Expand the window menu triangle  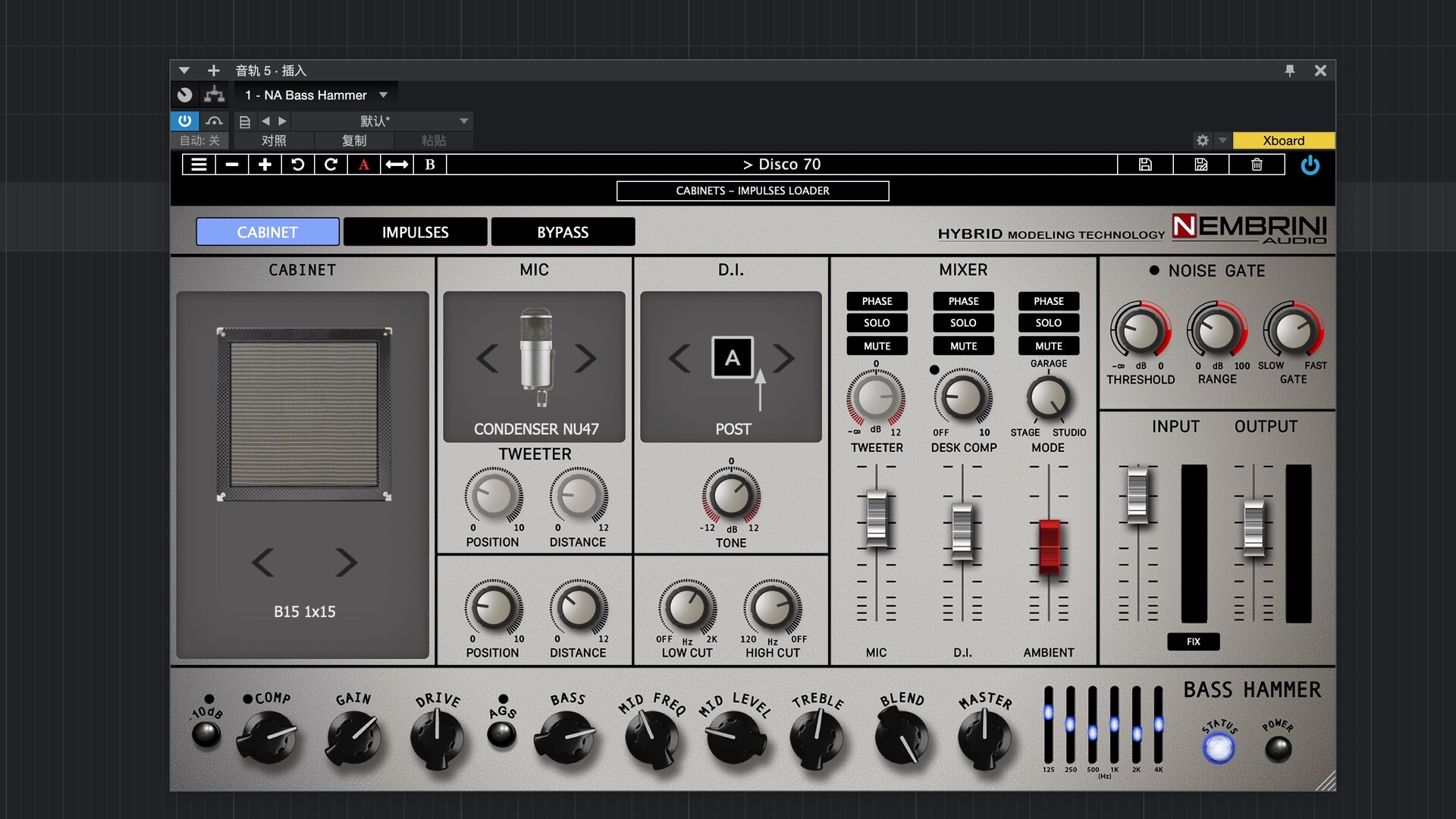pos(184,71)
